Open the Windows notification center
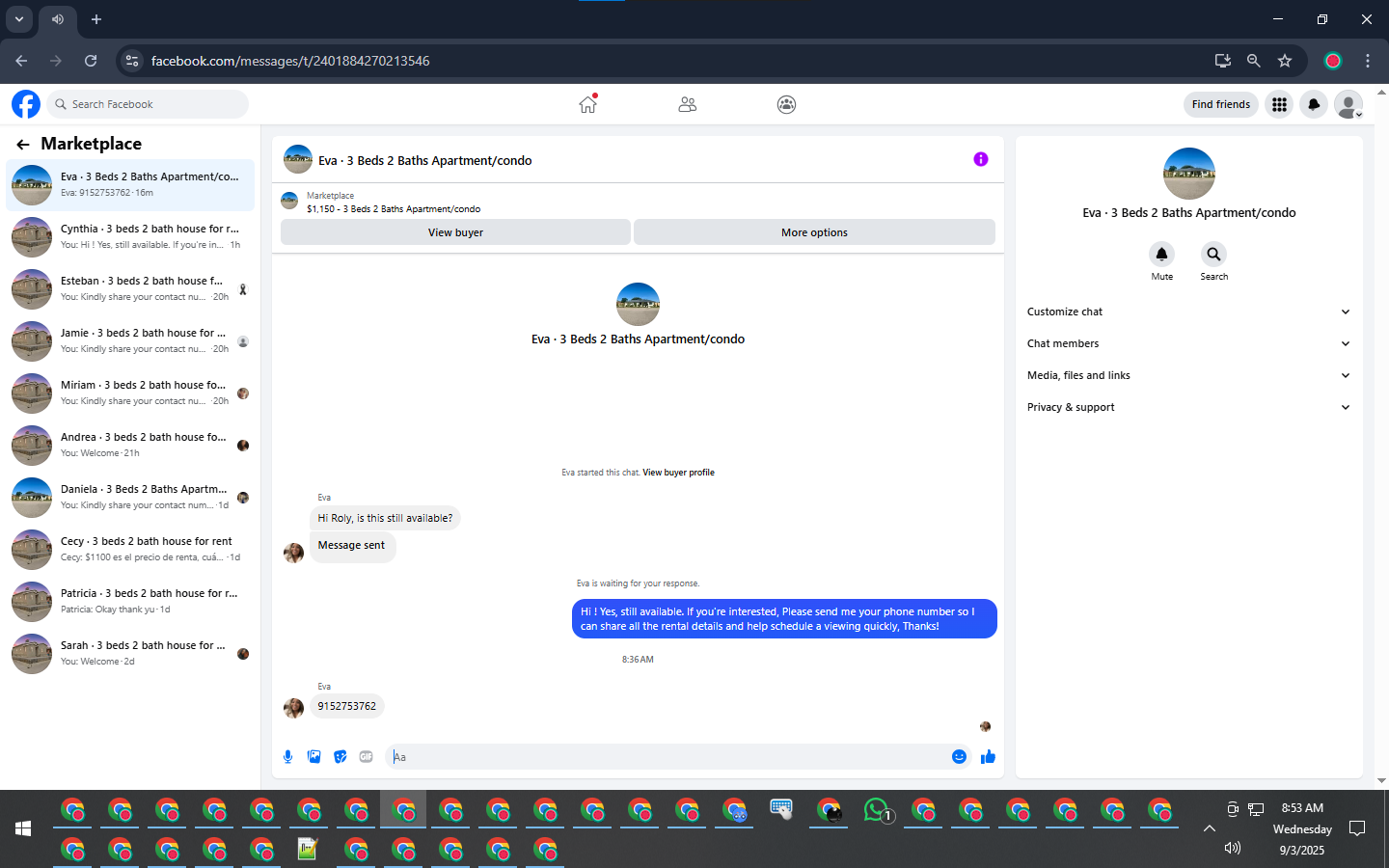This screenshot has width=1389, height=868. 1357,828
